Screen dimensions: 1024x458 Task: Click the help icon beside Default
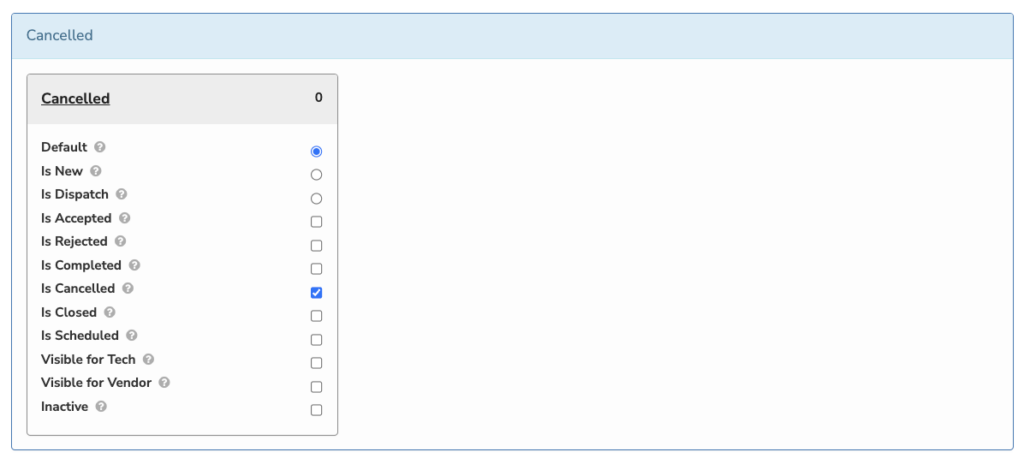point(100,147)
